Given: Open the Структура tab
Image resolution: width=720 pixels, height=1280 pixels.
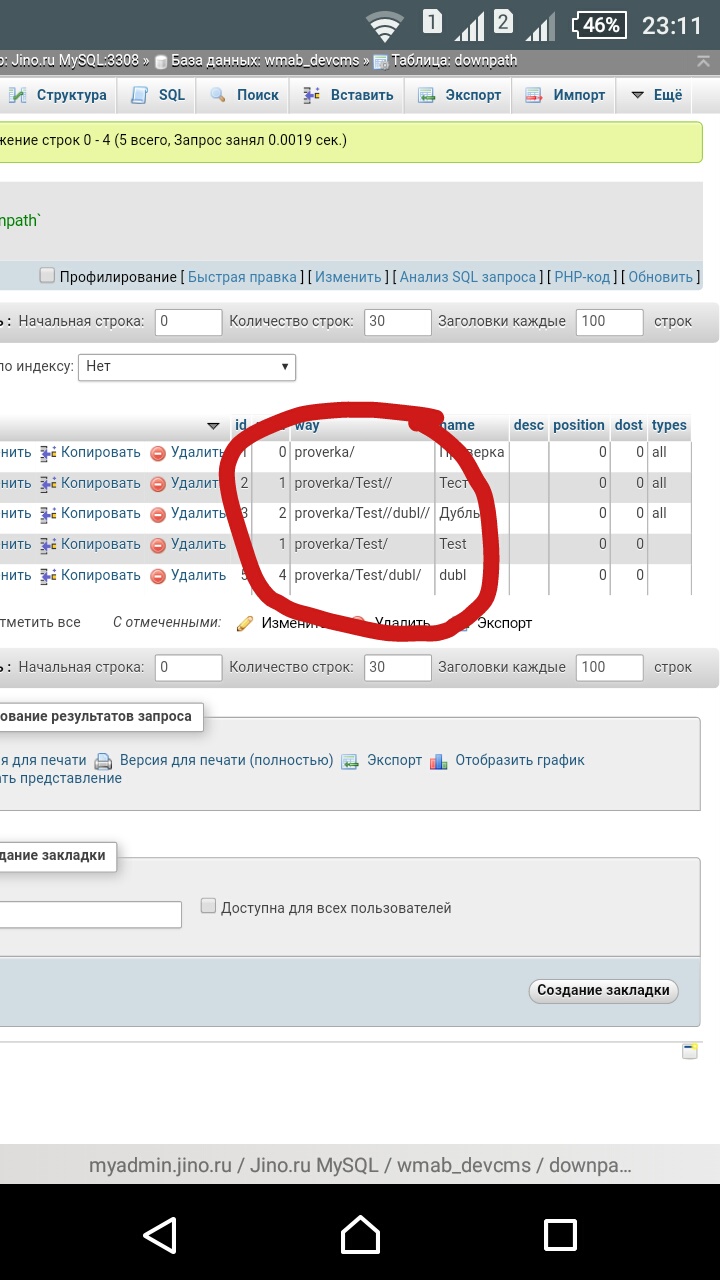Looking at the screenshot, I should 58,95.
